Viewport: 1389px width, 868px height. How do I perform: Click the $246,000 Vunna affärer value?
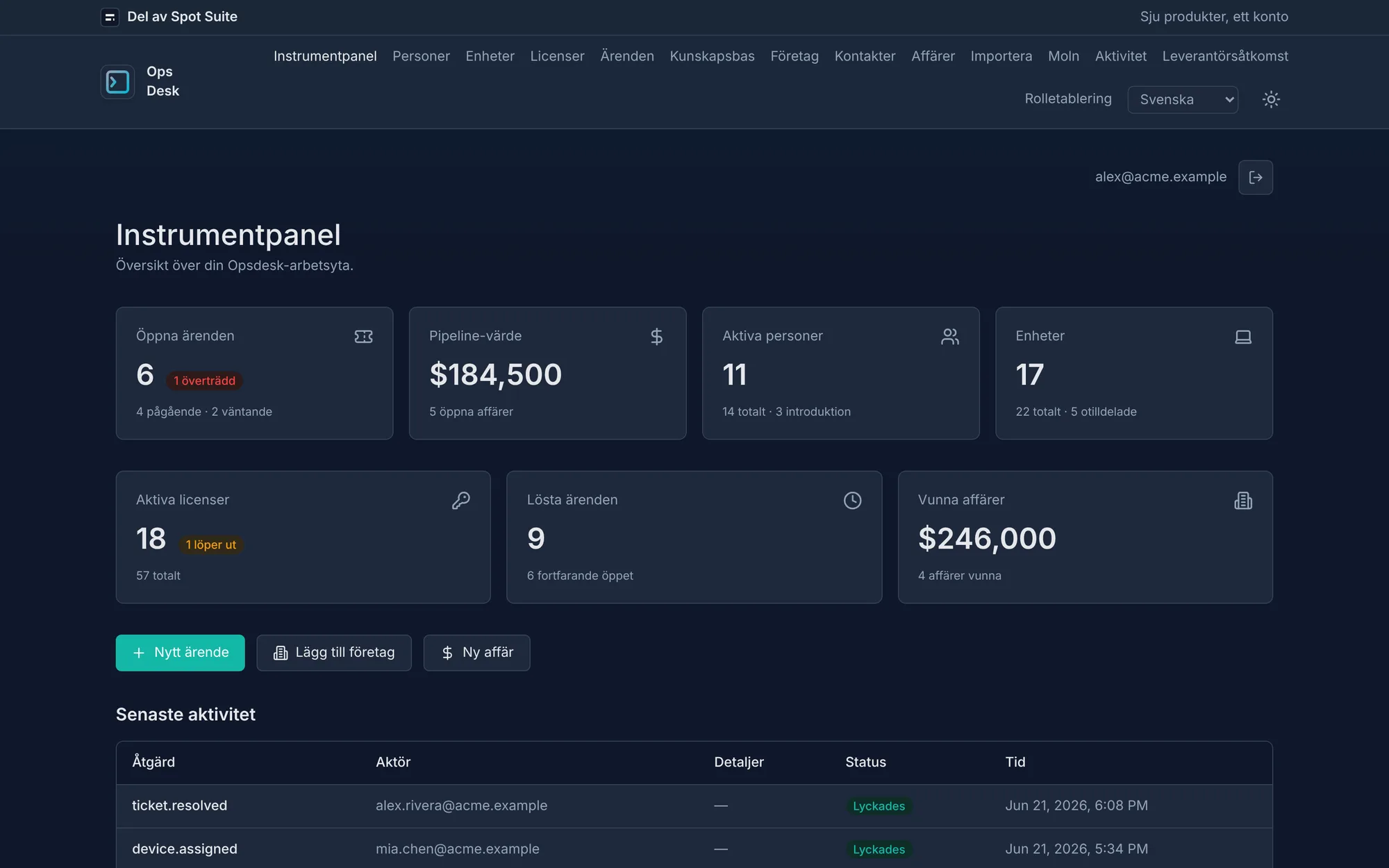[987, 539]
